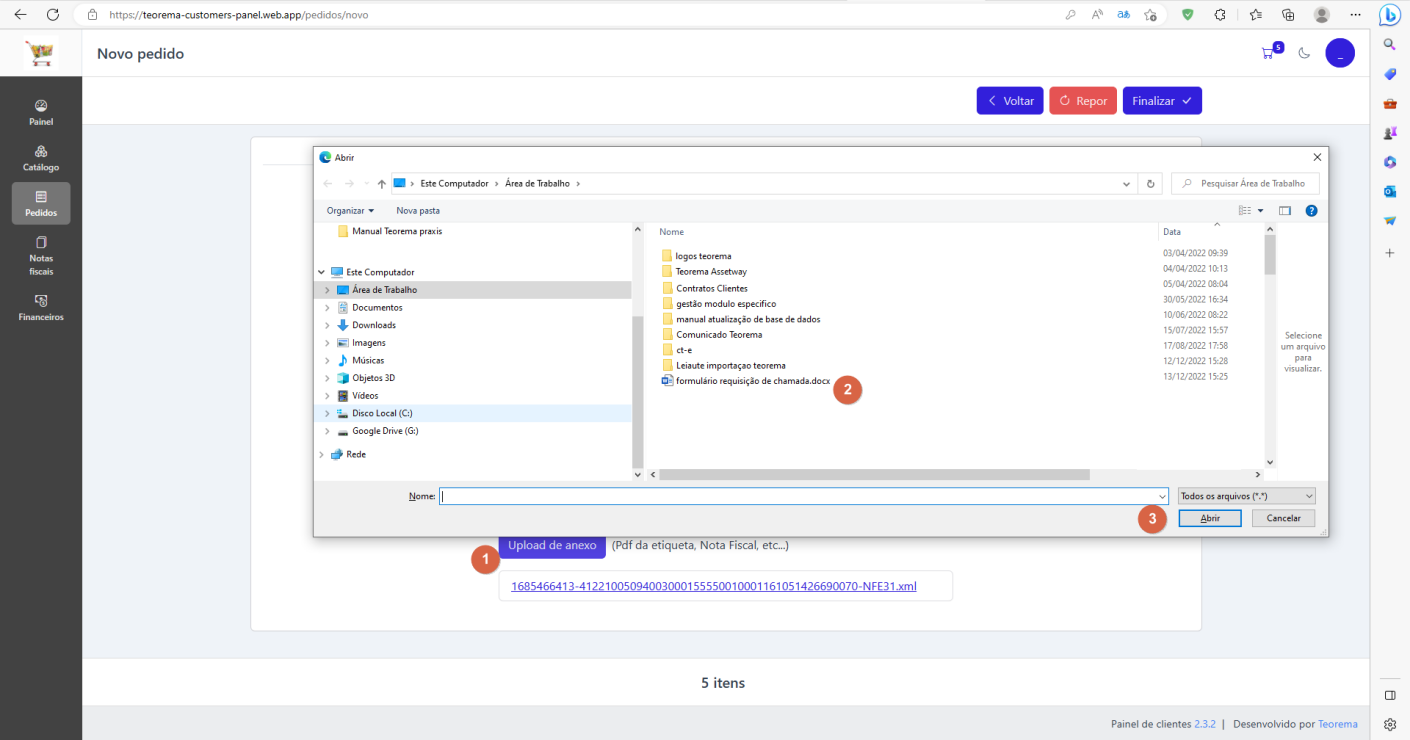This screenshot has height=740, width=1410.
Task: Refresh the file dialog address path
Action: (1151, 184)
